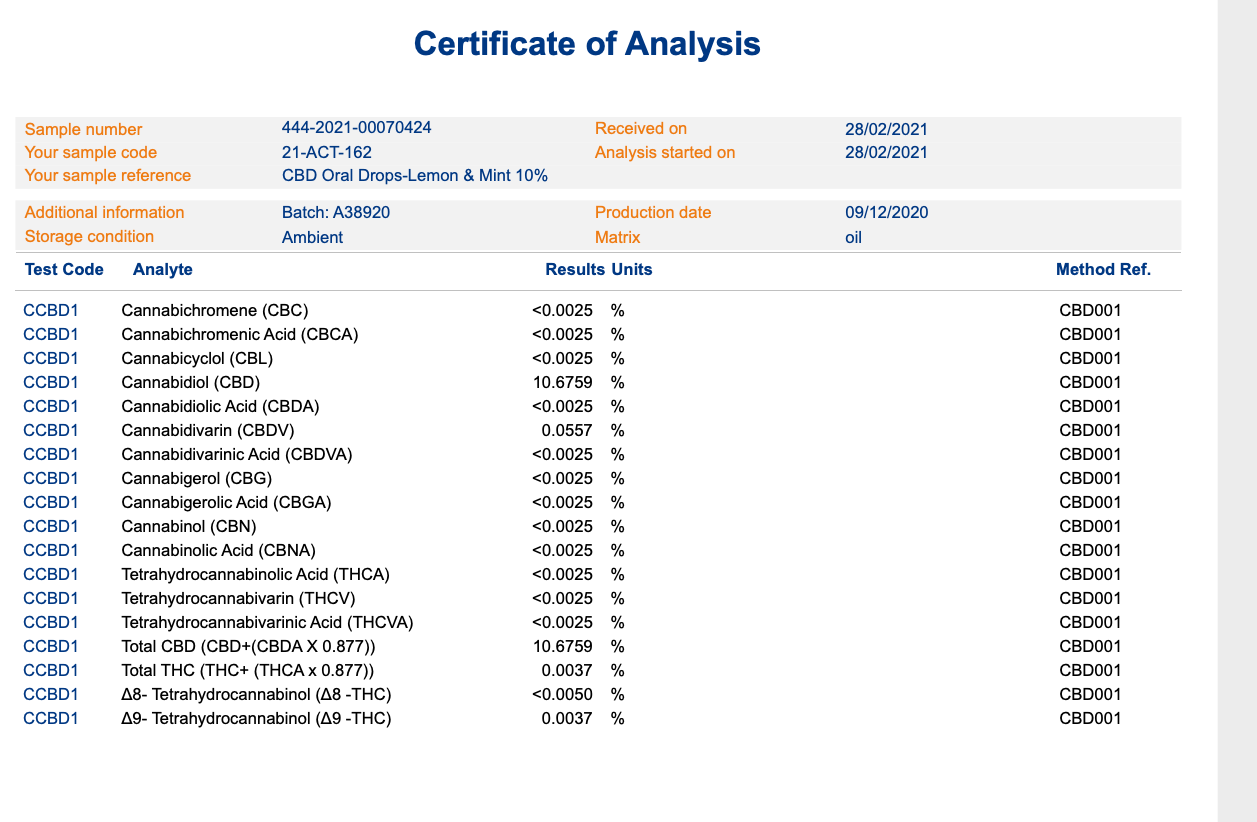Click CBD001 in the Δ9-THC row
This screenshot has width=1257, height=822.
[1090, 718]
